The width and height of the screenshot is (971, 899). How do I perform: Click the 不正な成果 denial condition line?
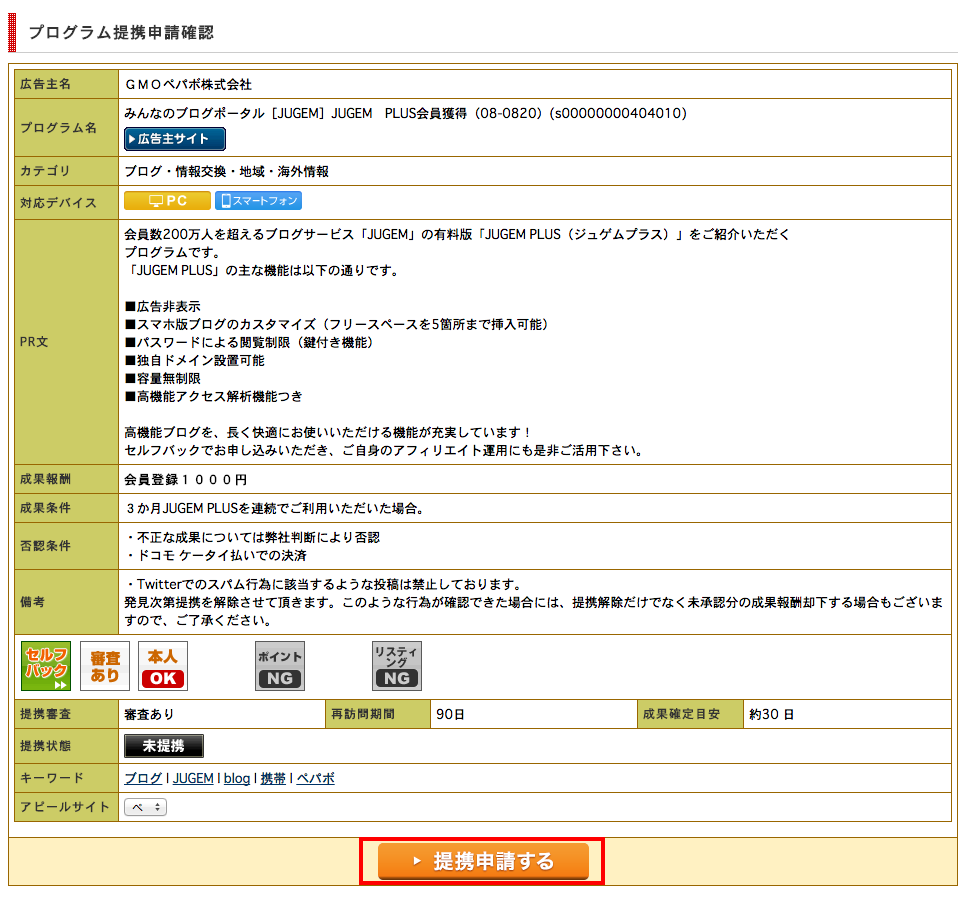(253, 537)
